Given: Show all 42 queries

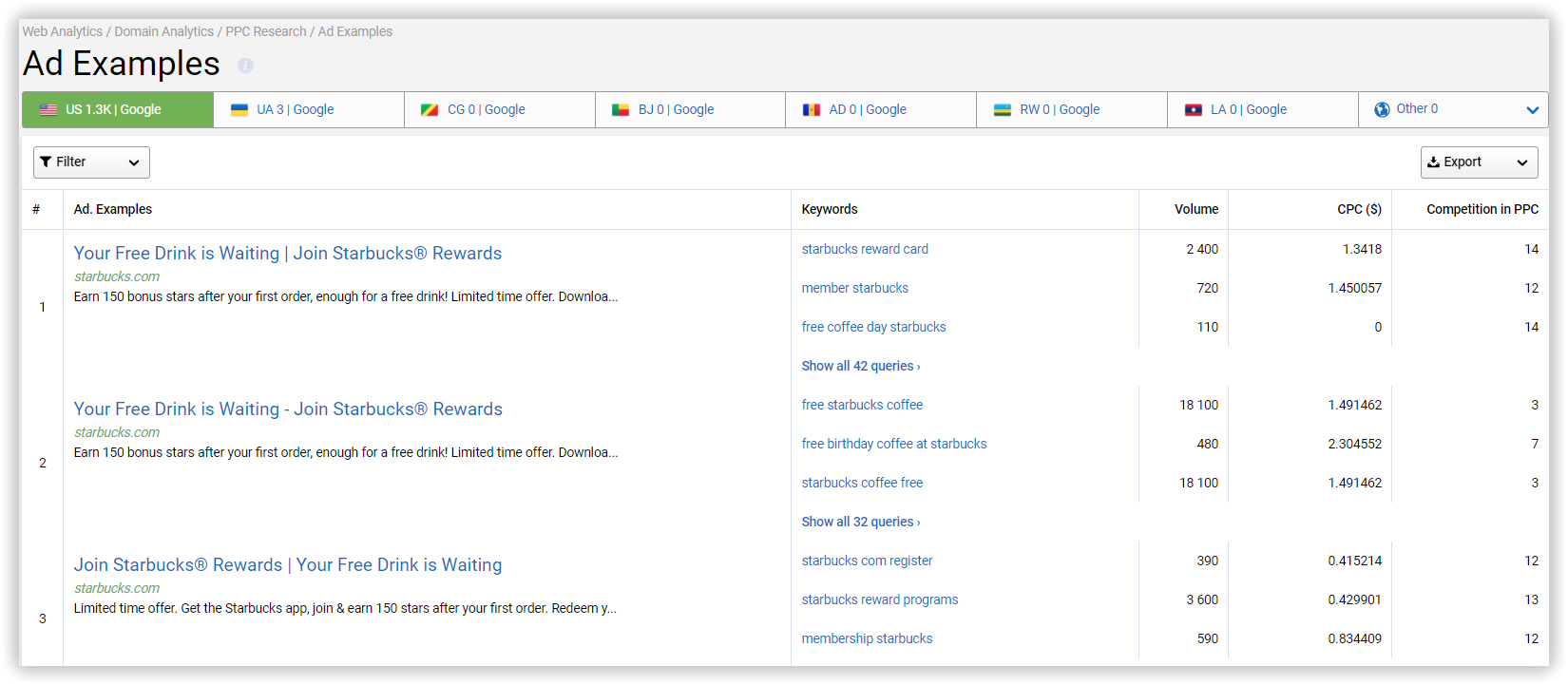Looking at the screenshot, I should click(x=861, y=366).
